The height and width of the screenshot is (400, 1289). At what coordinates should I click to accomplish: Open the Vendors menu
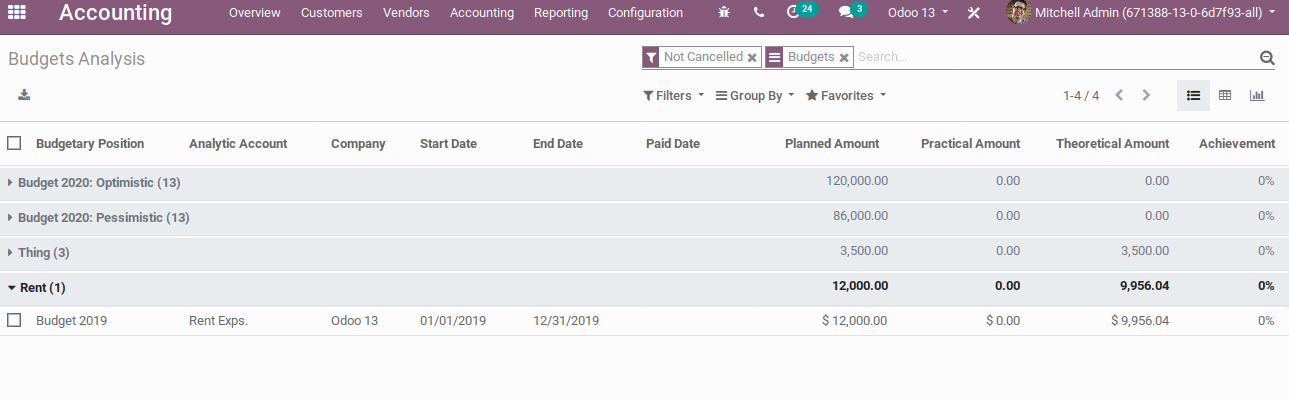point(406,13)
